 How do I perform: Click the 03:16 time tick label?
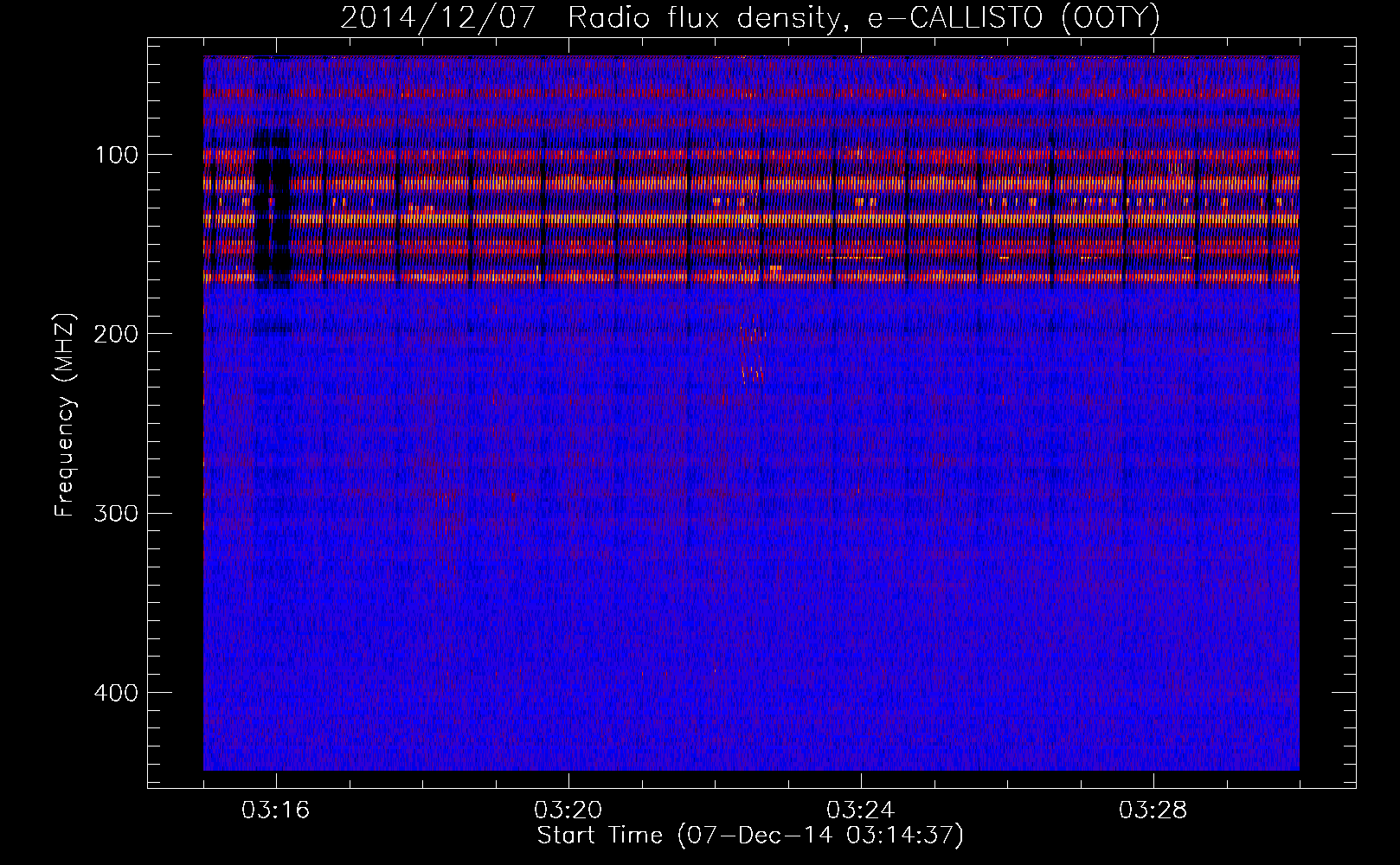point(276,811)
